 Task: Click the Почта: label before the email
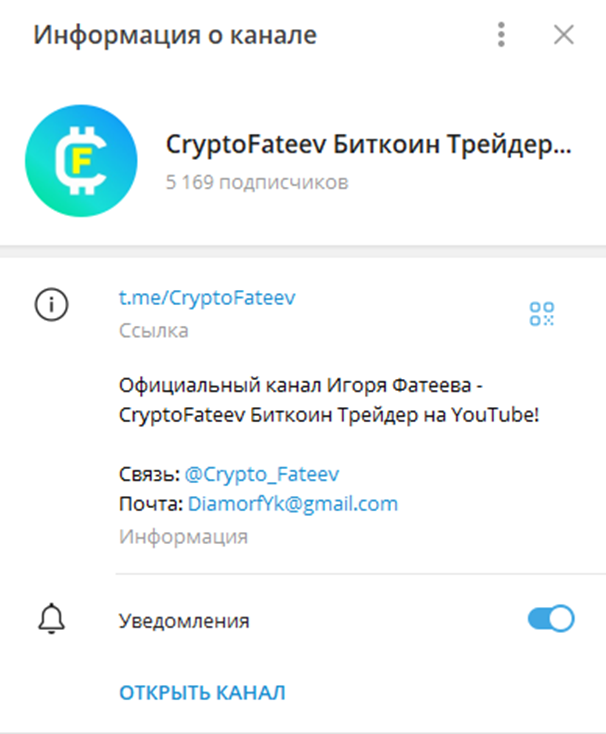151,504
